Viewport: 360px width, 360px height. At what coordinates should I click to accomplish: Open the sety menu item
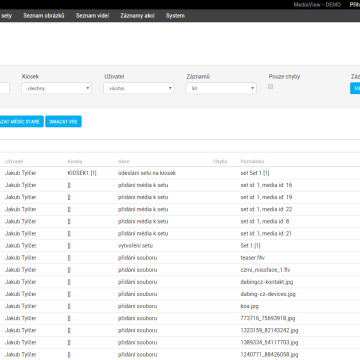6,16
